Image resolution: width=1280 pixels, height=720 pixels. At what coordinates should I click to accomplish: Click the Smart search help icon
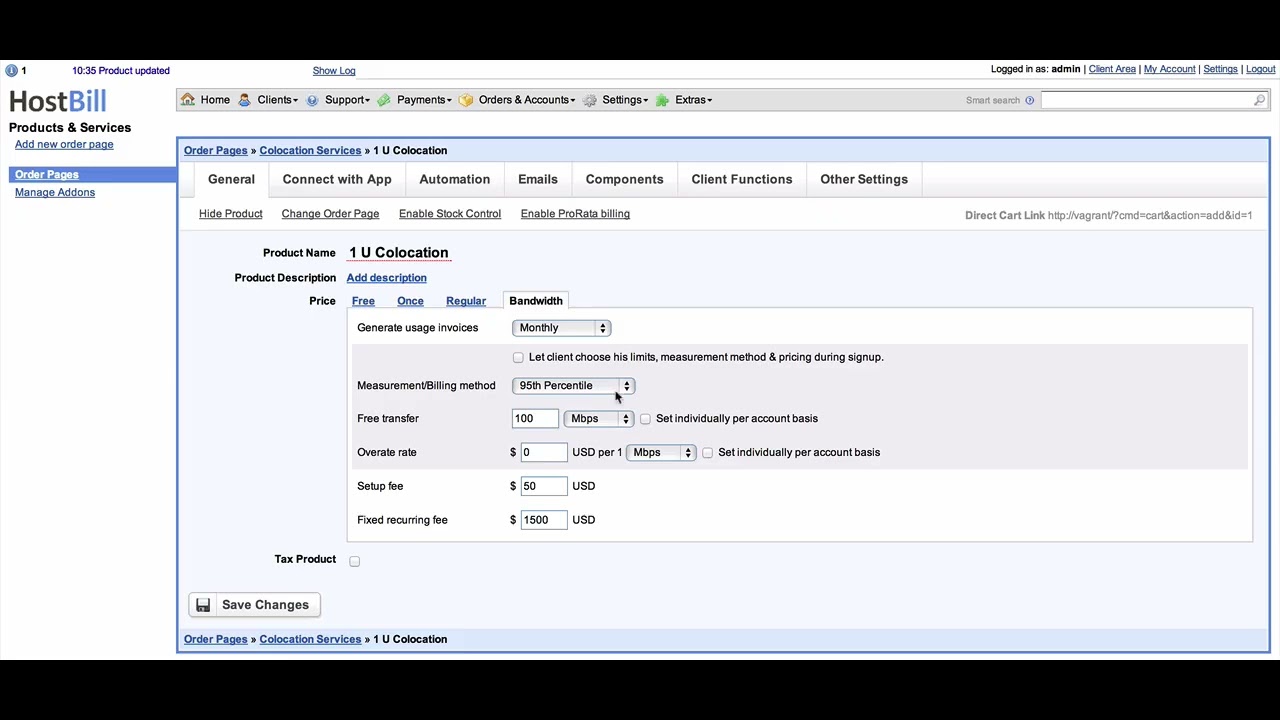pyautogui.click(x=1029, y=100)
